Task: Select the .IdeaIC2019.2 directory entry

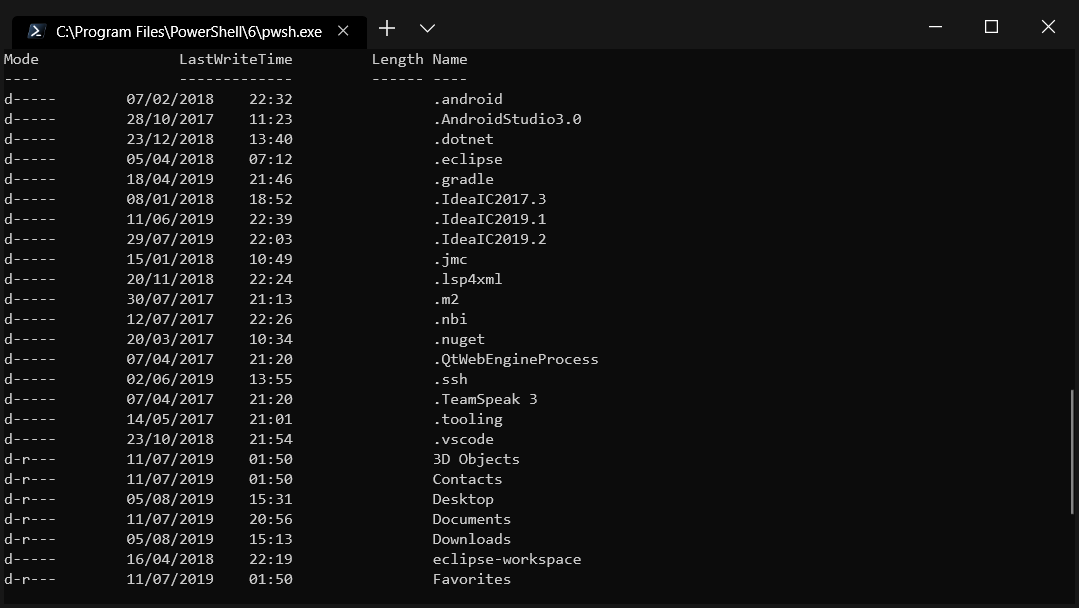Action: pos(491,239)
